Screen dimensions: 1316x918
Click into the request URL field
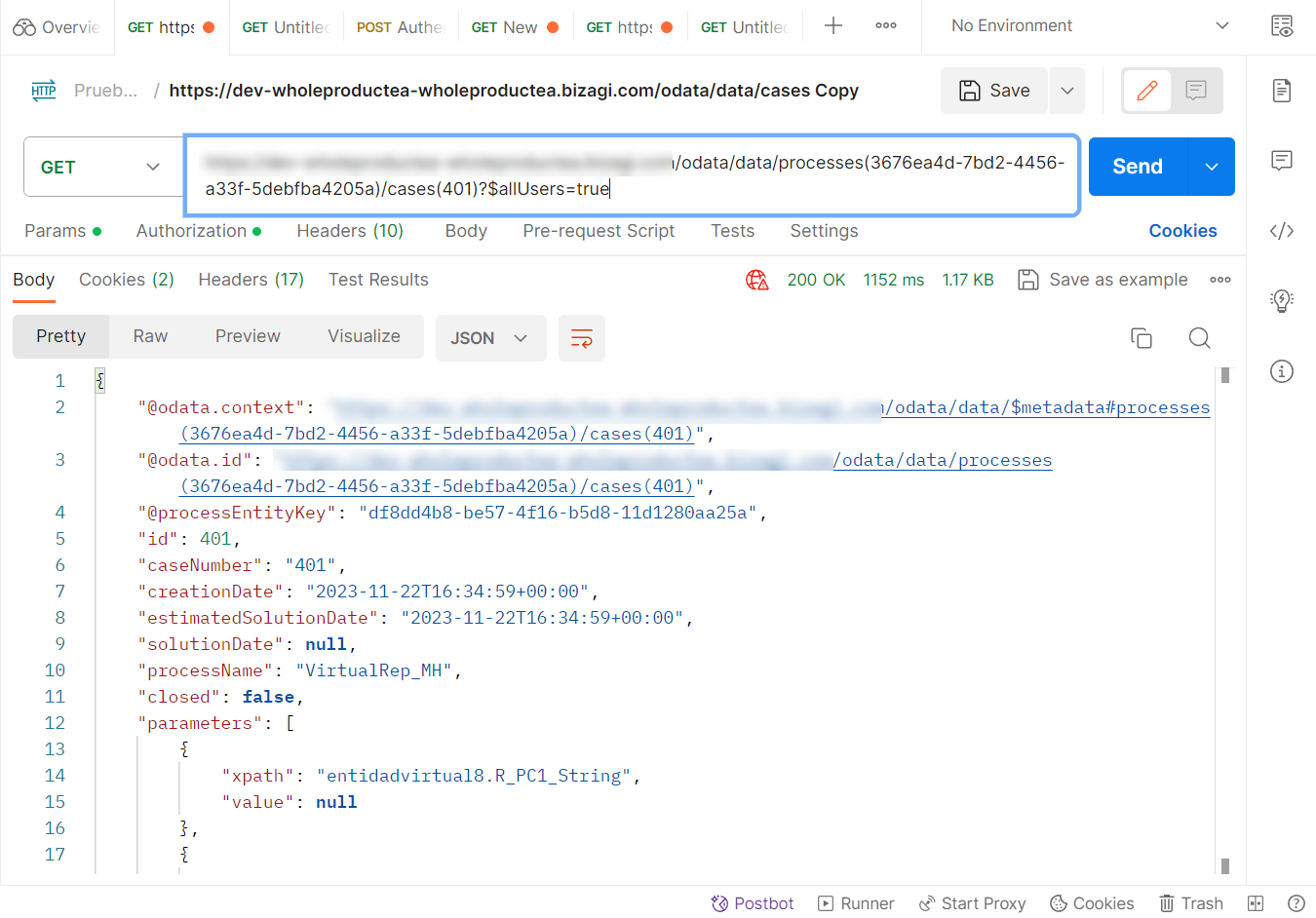[632, 175]
